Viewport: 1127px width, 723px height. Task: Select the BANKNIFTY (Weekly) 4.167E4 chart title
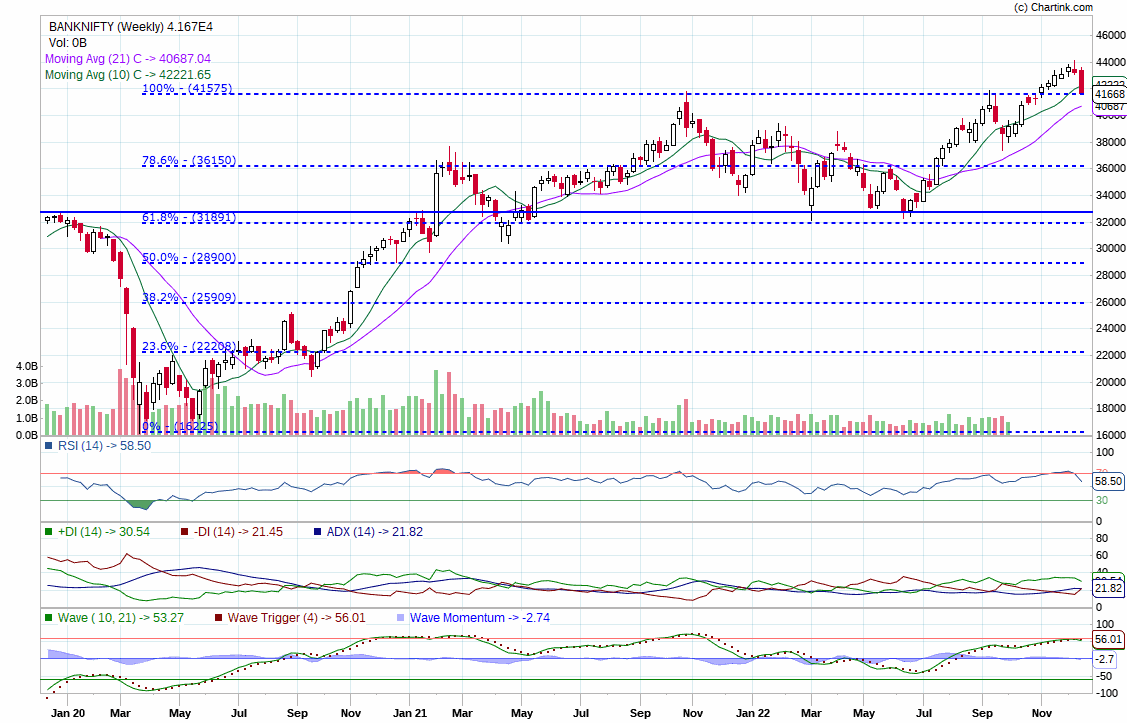[131, 27]
